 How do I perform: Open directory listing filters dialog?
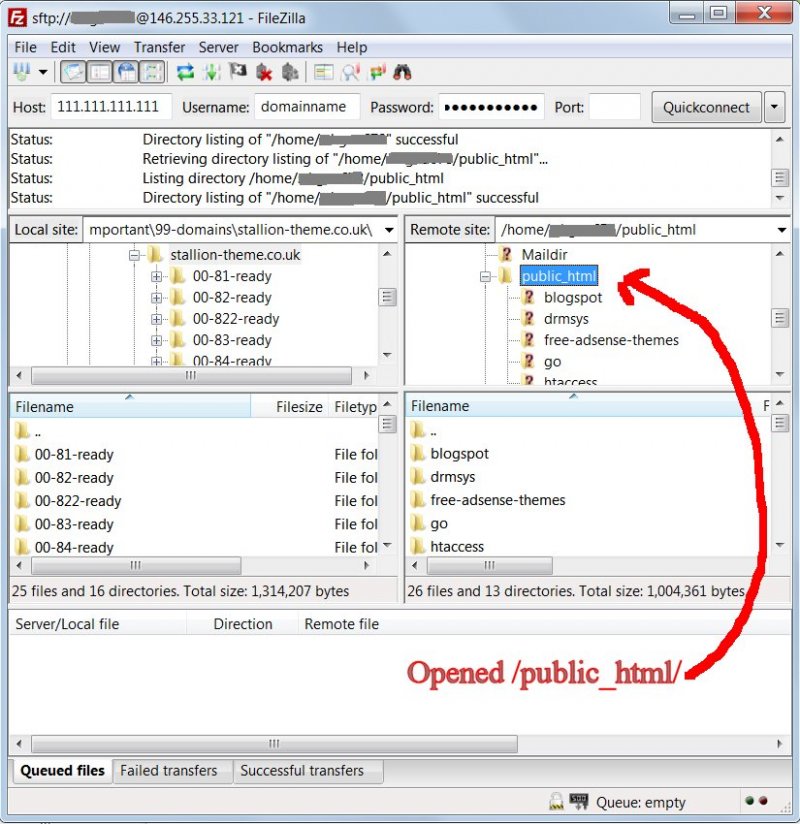click(323, 72)
